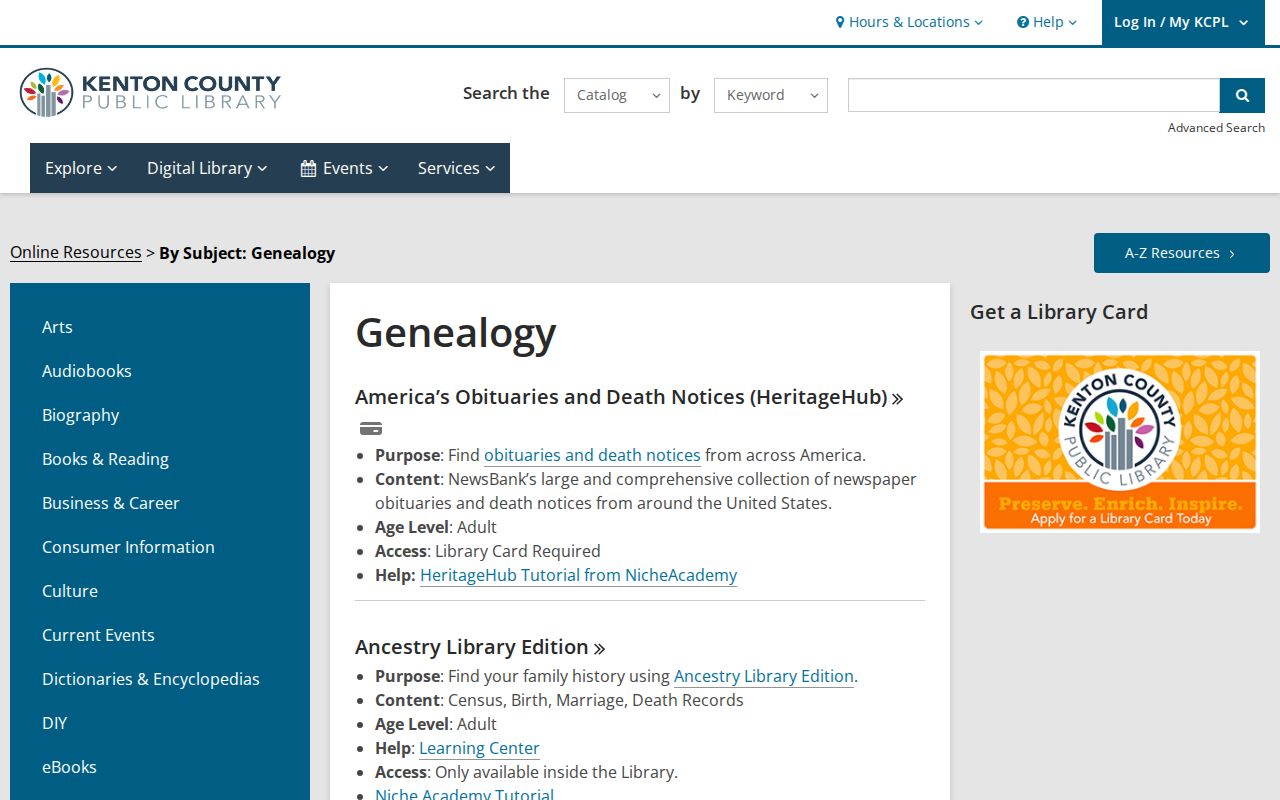Open the Catalog search scope dropdown
The height and width of the screenshot is (800, 1280).
coord(617,95)
